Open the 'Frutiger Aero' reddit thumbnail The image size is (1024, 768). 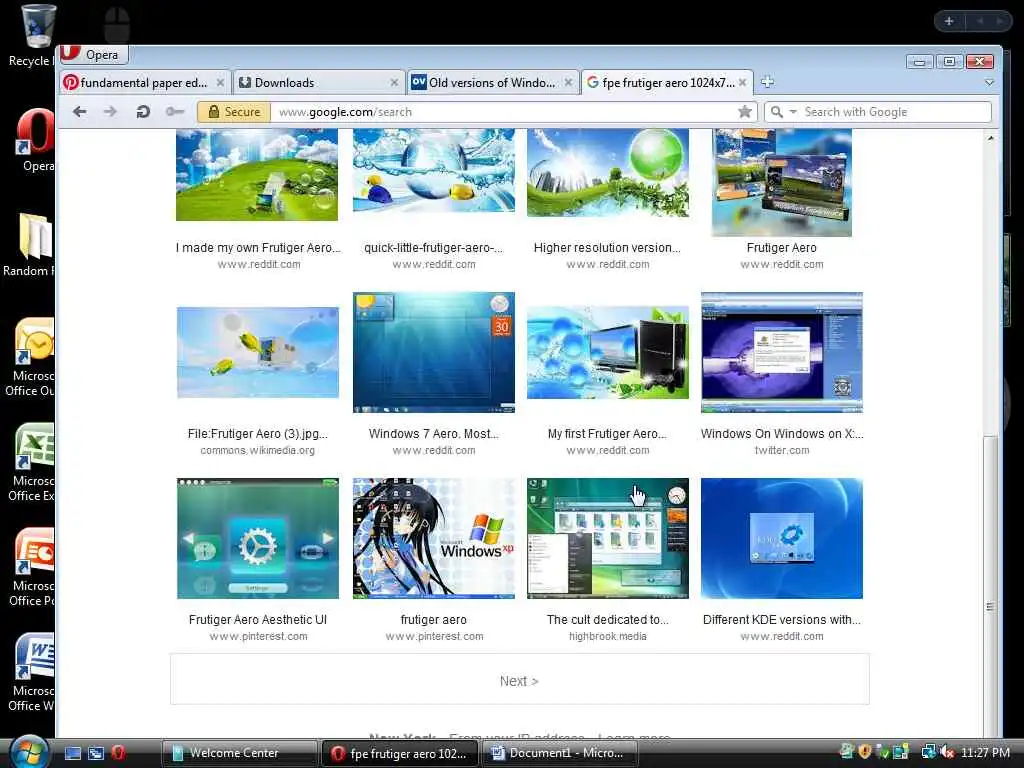coord(782,183)
